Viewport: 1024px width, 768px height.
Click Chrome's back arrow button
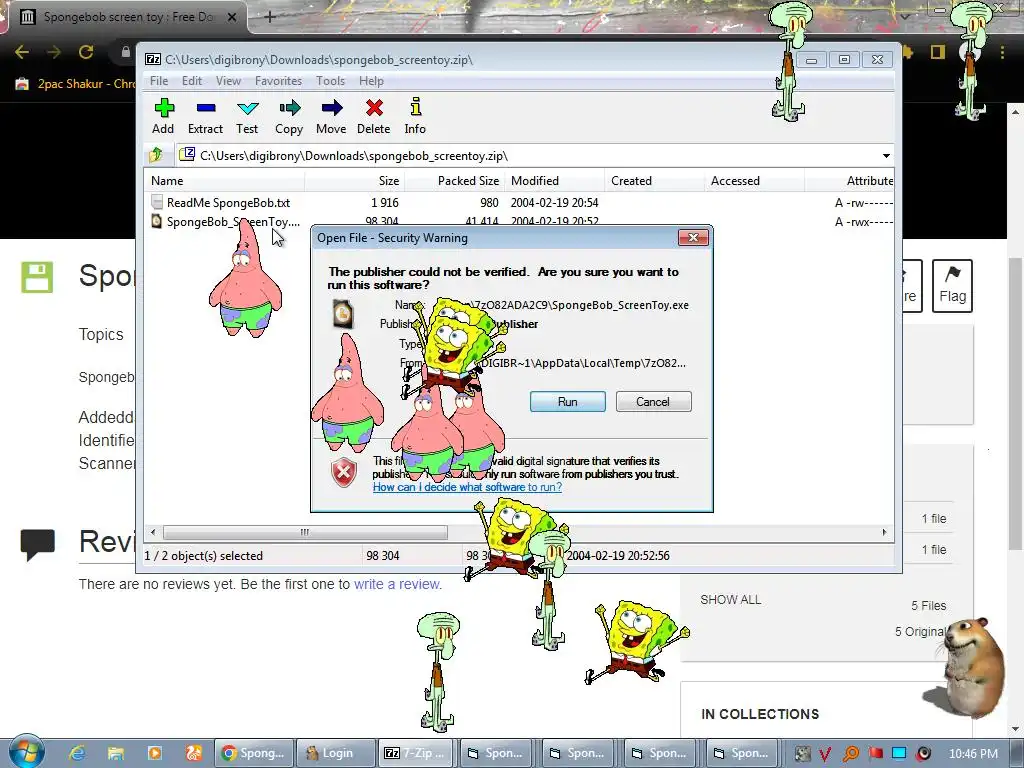pyautogui.click(x=22, y=52)
